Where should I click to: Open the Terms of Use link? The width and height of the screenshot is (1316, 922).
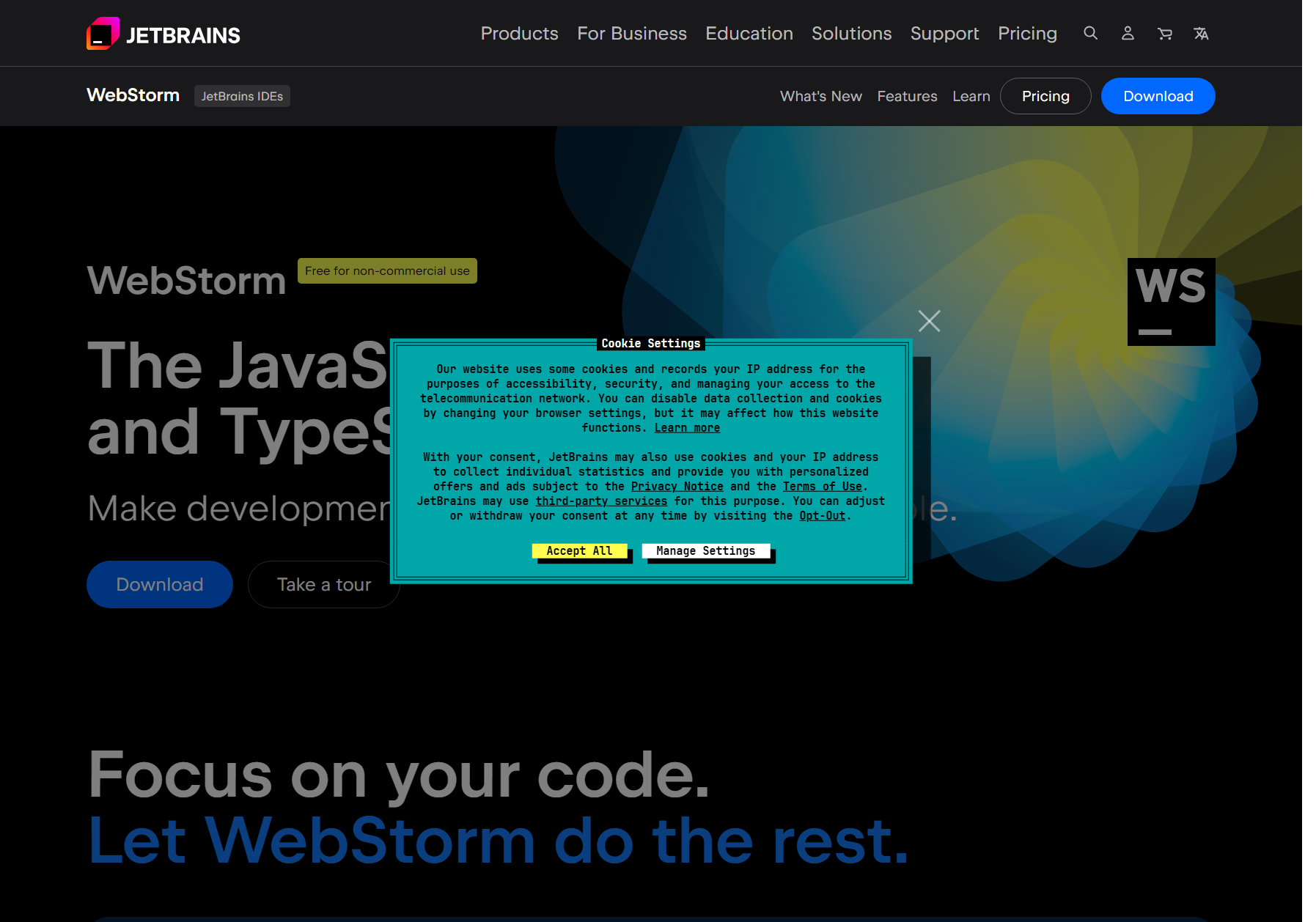[x=822, y=487]
